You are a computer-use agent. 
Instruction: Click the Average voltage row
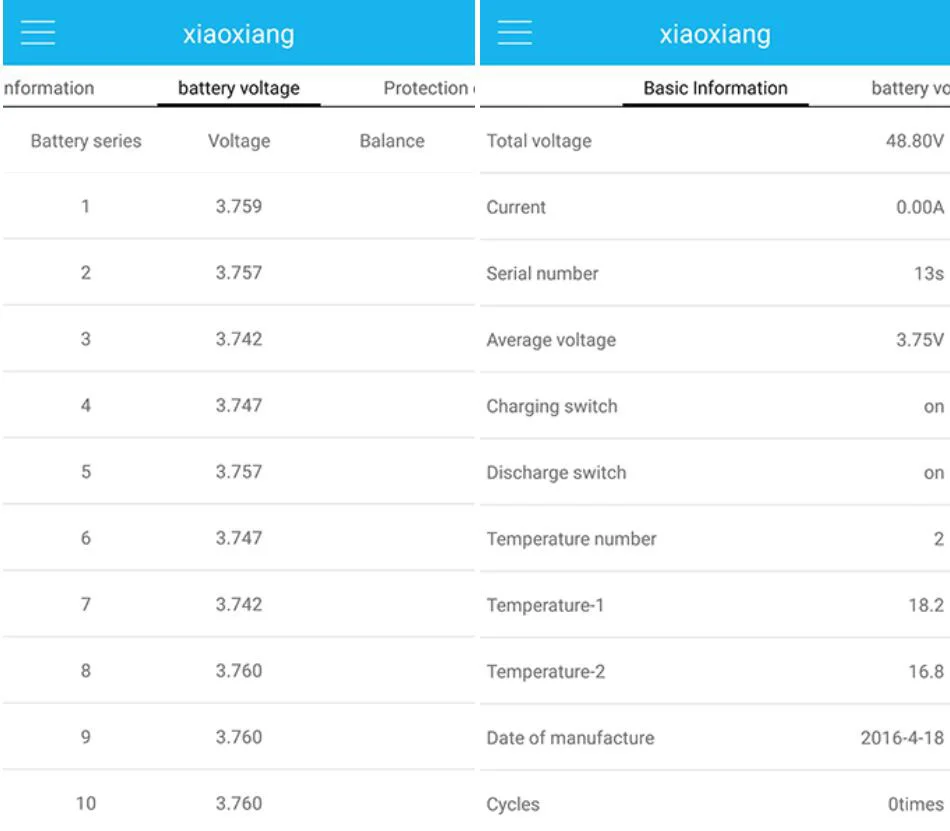(x=715, y=340)
